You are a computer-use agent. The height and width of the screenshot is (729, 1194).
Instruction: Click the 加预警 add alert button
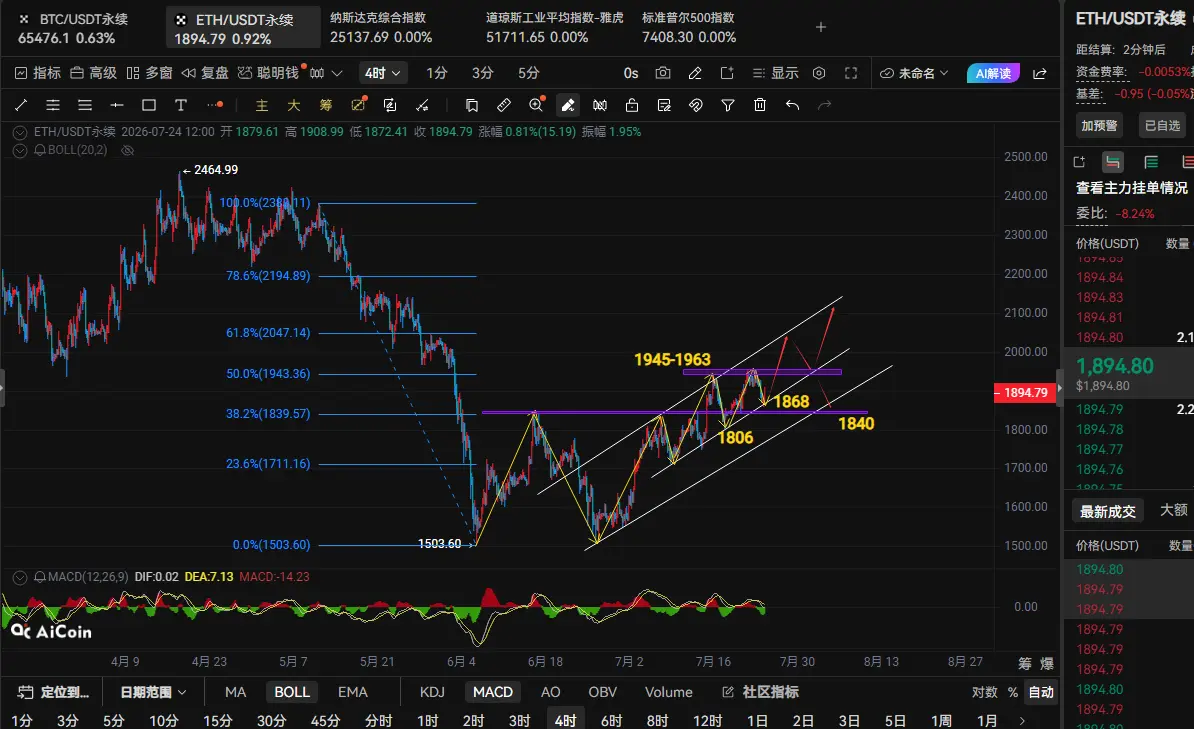pos(1099,126)
